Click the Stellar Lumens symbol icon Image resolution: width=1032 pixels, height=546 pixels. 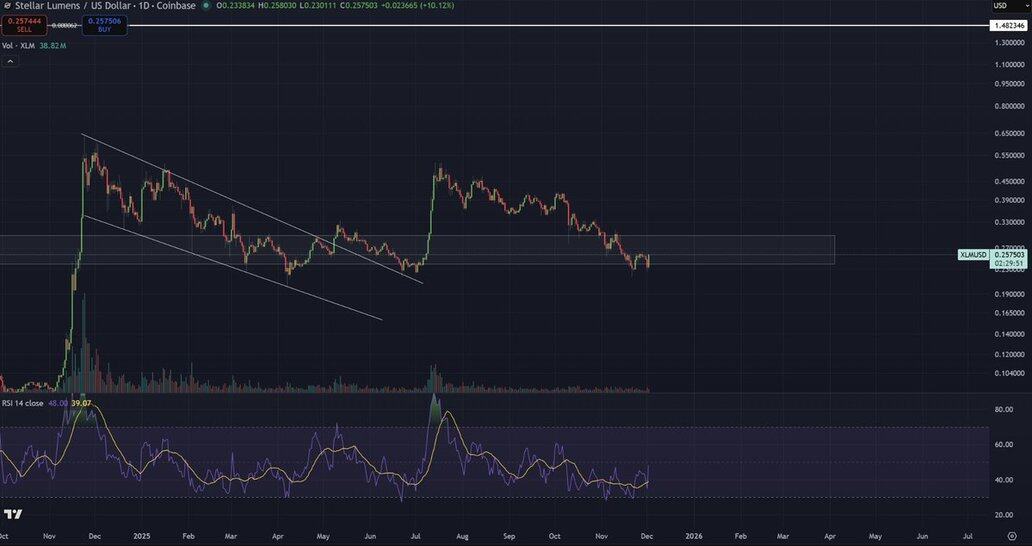tap(6, 6)
